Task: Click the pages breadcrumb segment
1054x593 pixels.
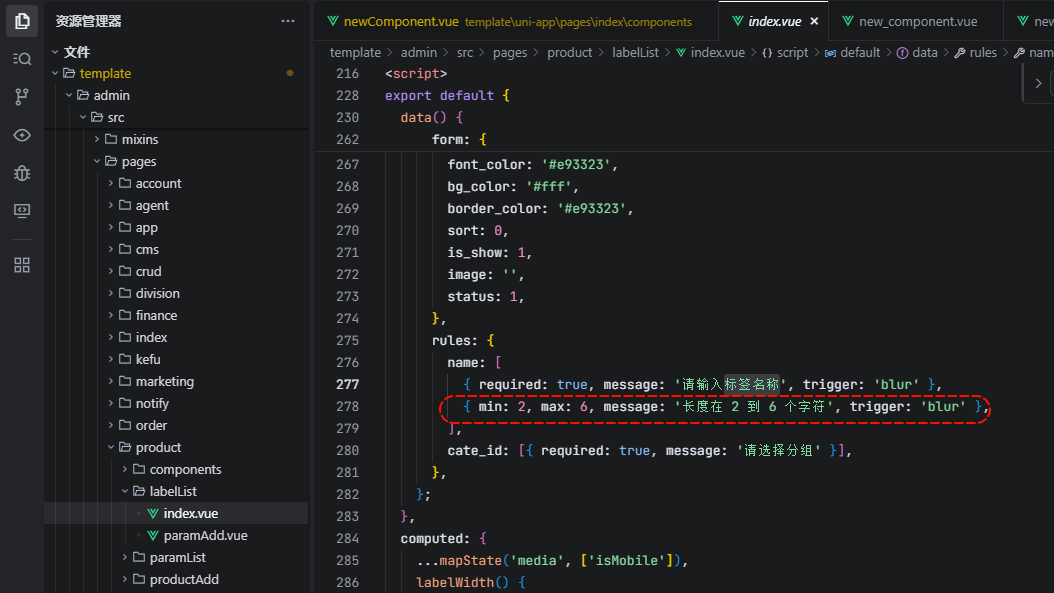Action: point(510,52)
